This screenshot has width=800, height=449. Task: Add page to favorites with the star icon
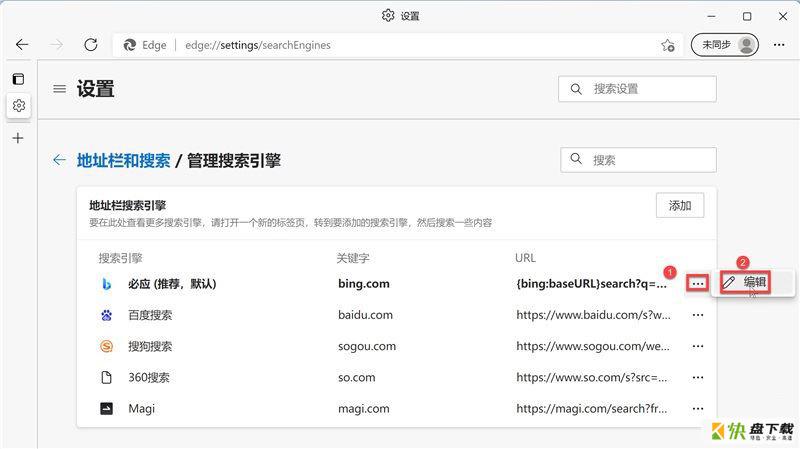[668, 45]
